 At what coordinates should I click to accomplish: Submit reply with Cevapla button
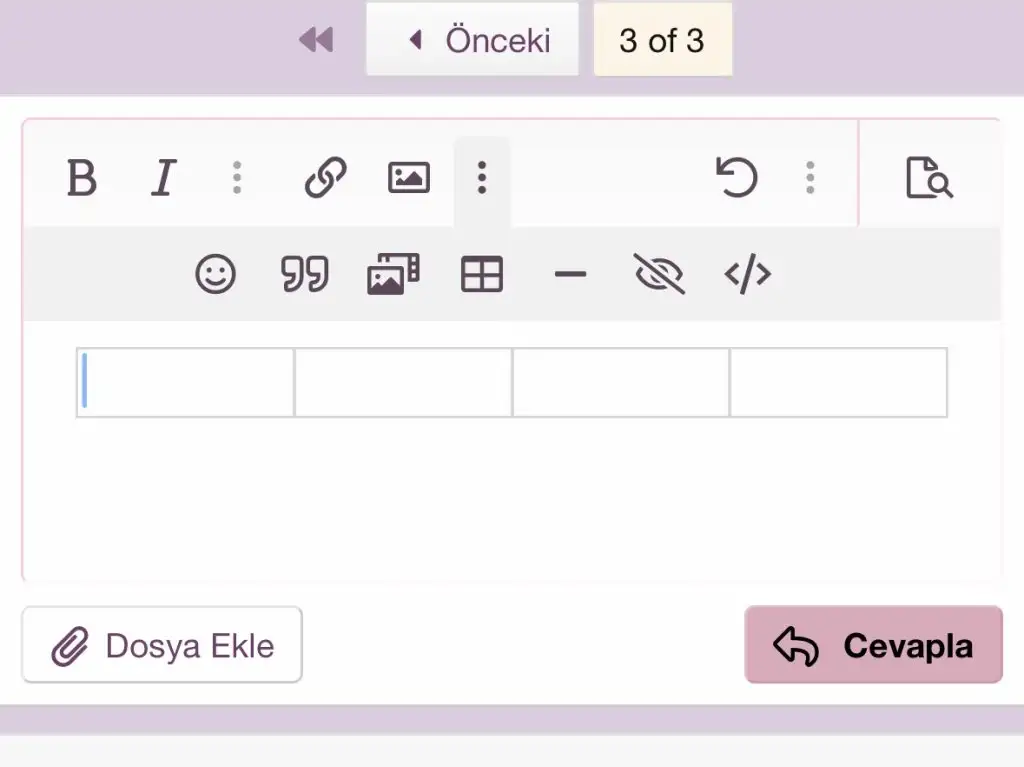(873, 646)
